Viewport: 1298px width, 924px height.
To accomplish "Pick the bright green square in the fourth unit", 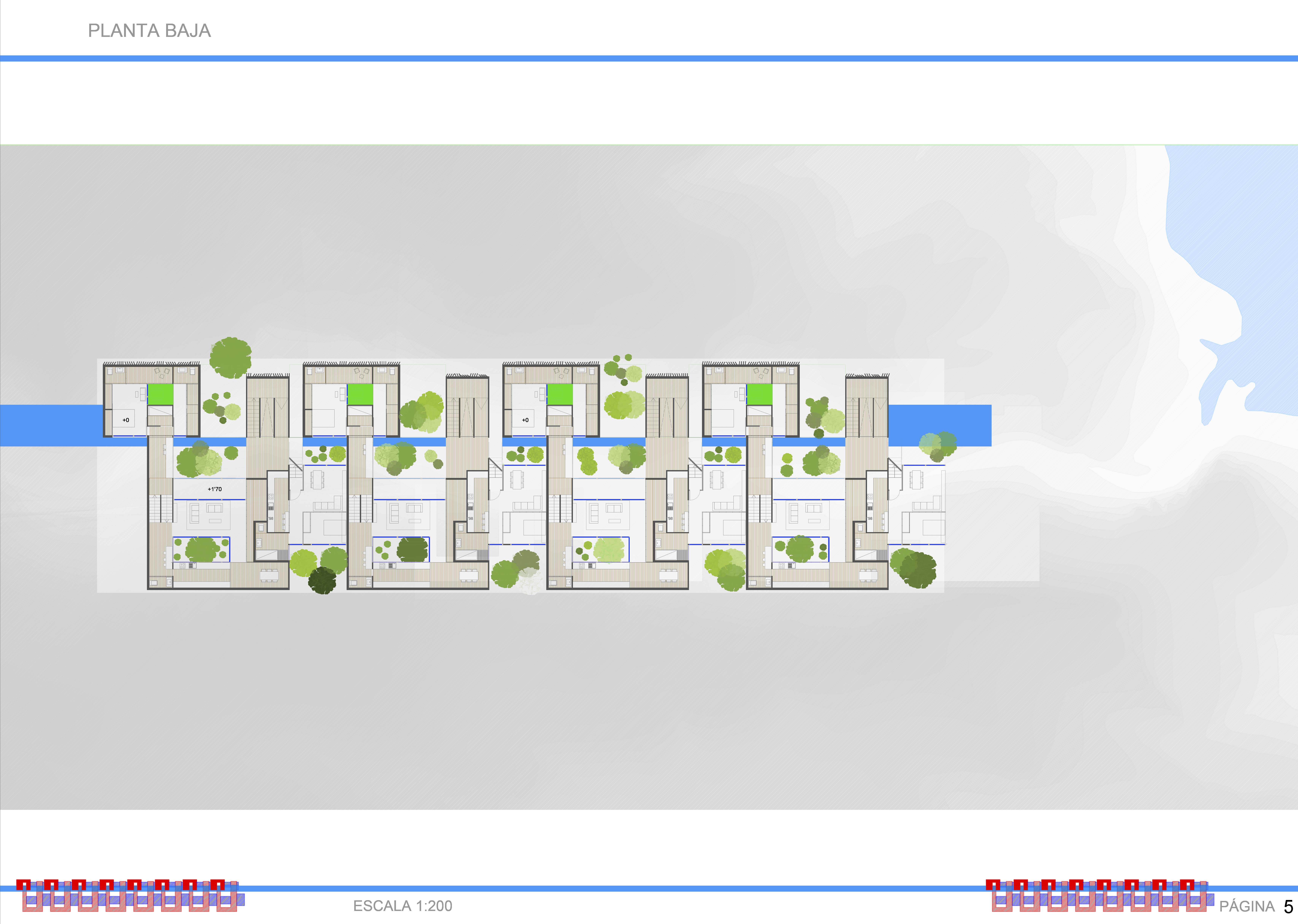I will coord(759,394).
